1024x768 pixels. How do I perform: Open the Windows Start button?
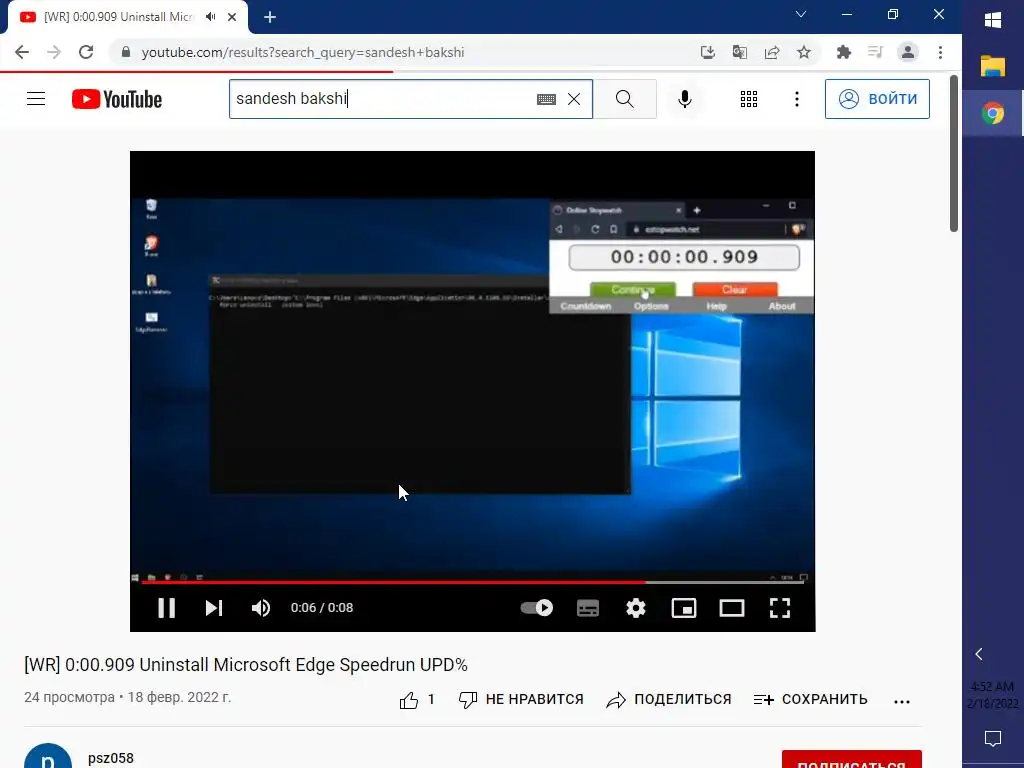click(x=993, y=20)
